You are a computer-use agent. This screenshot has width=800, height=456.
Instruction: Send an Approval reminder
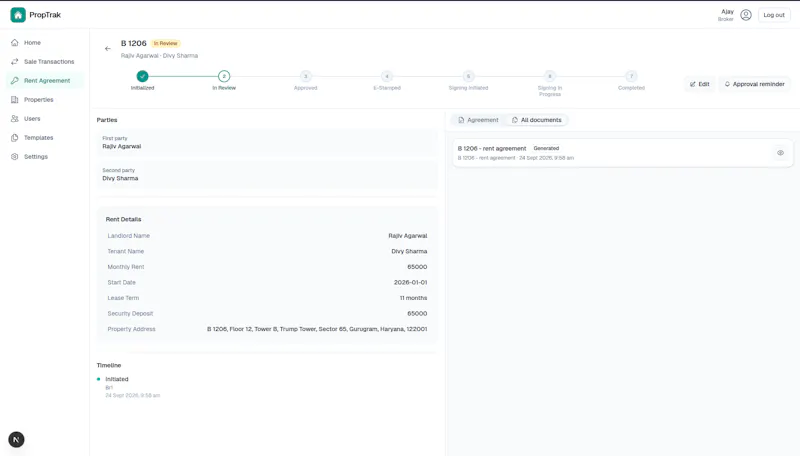pyautogui.click(x=755, y=84)
